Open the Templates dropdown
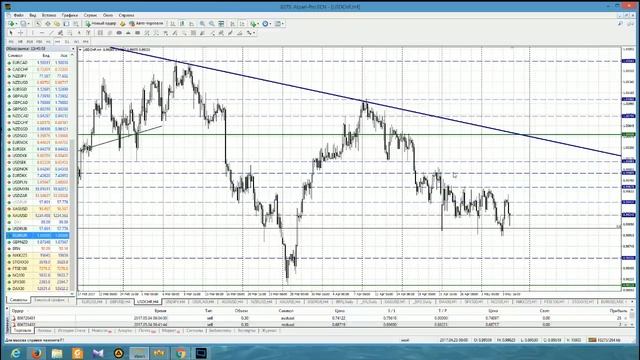This screenshot has width=640, height=360. (280, 24)
